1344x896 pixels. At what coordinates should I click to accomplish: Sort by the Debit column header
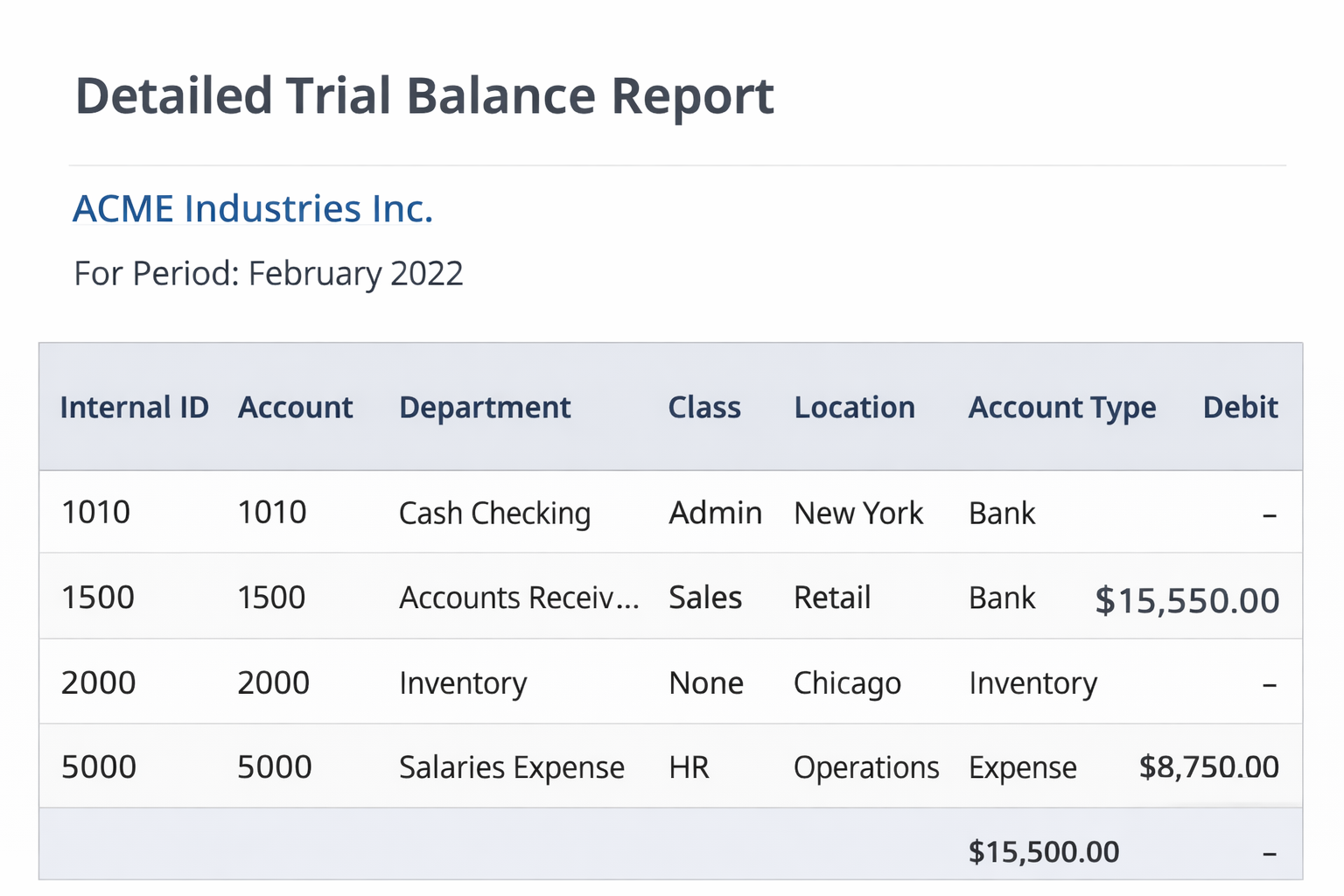[x=1240, y=407]
